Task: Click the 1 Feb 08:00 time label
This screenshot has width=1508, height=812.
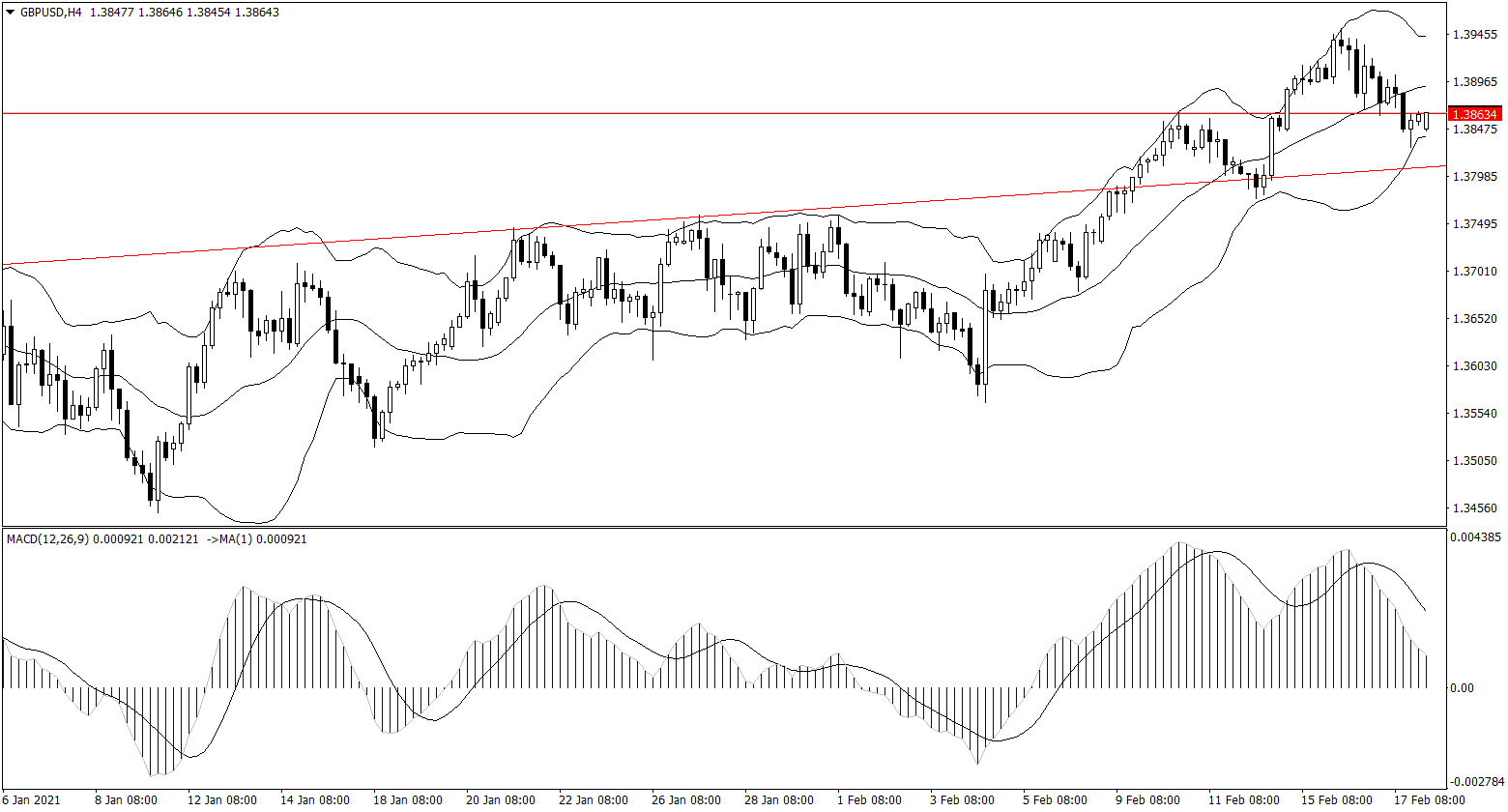Action: click(869, 800)
